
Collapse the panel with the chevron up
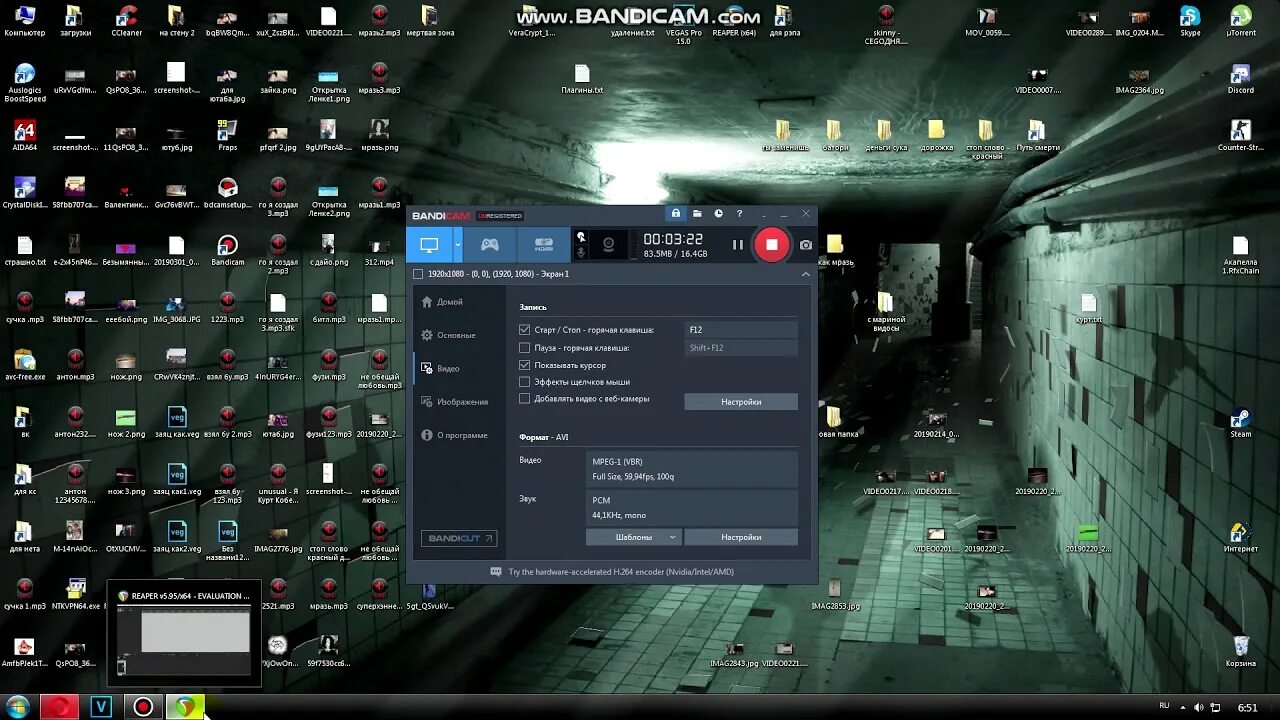[x=806, y=274]
